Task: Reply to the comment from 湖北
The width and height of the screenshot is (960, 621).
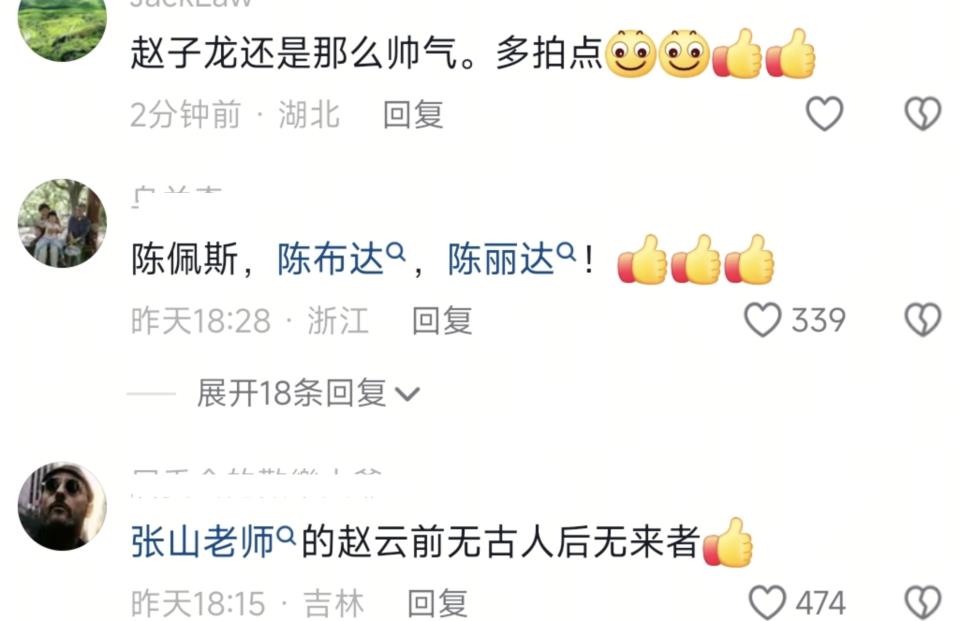Action: [413, 115]
